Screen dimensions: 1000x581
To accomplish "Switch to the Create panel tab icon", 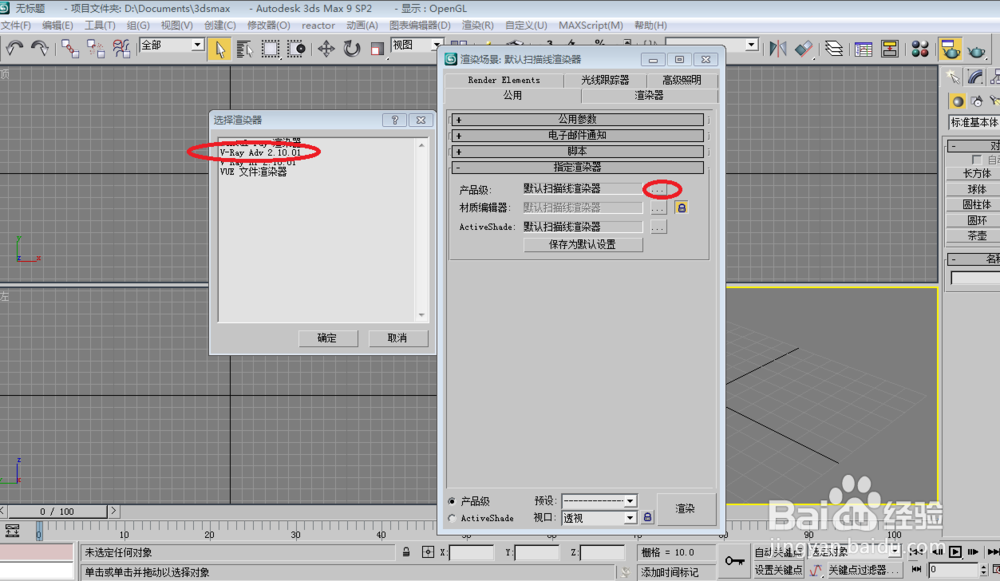I will tap(953, 77).
